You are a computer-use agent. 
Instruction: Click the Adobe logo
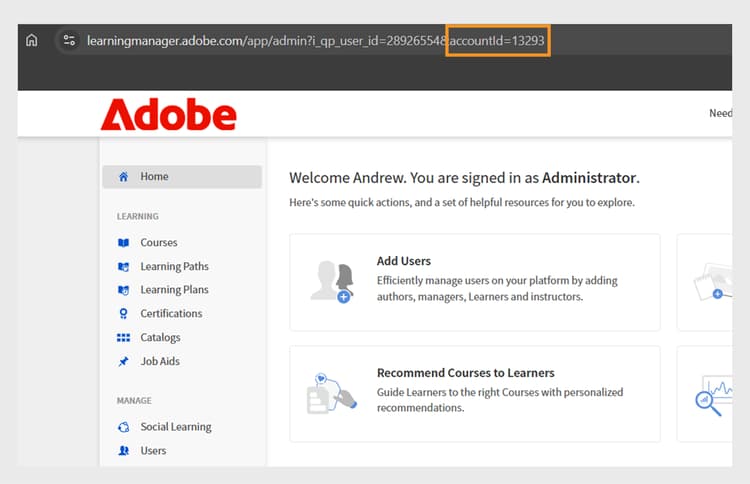tap(168, 114)
